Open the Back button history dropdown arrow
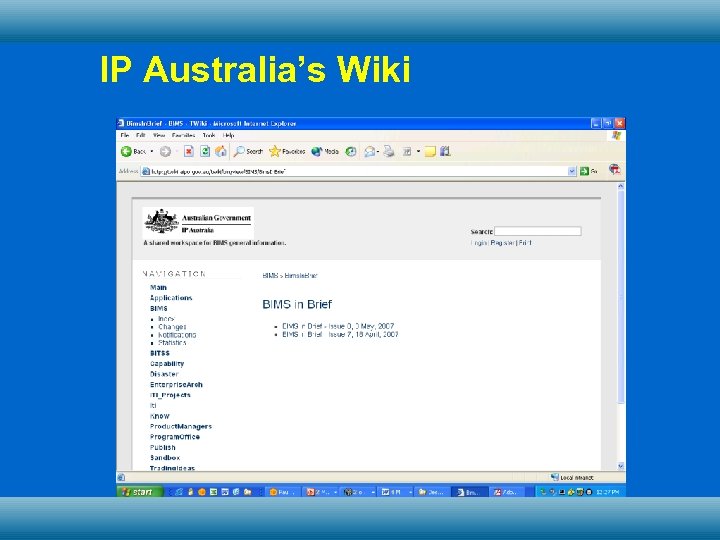 click(152, 152)
